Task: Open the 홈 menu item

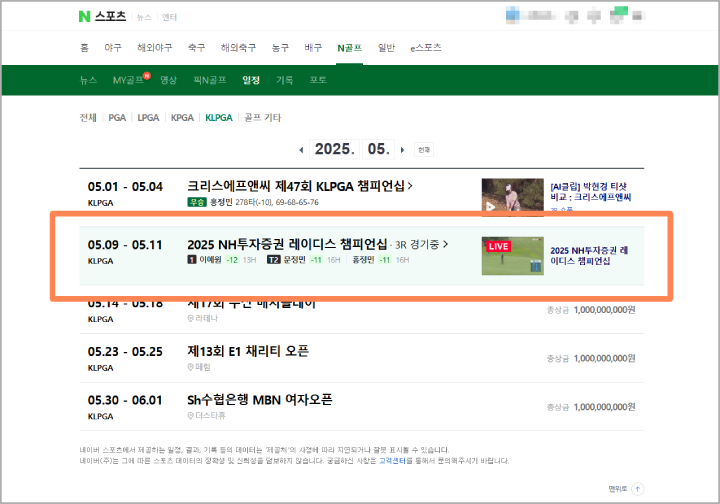Action: pyautogui.click(x=84, y=48)
